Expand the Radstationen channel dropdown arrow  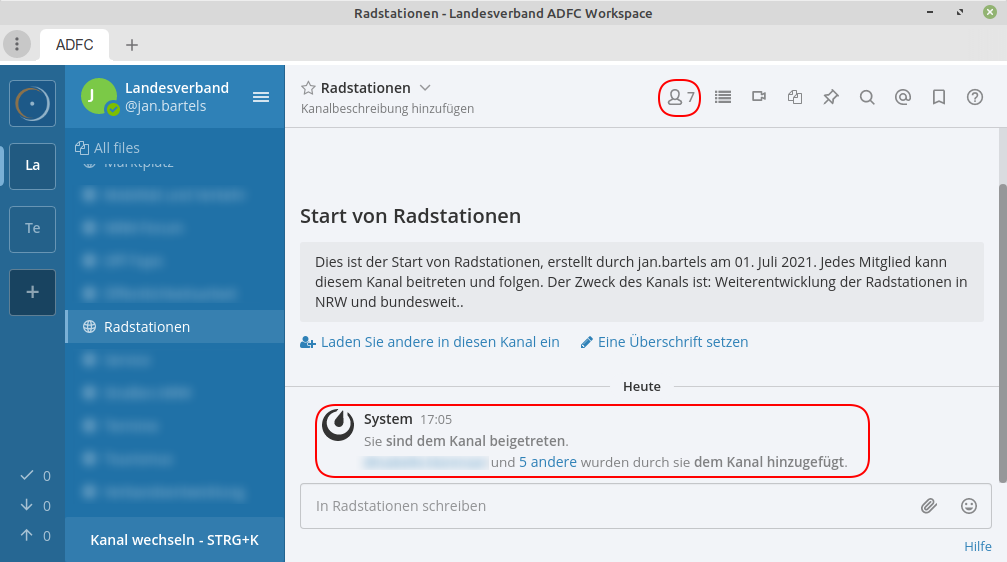coord(425,88)
